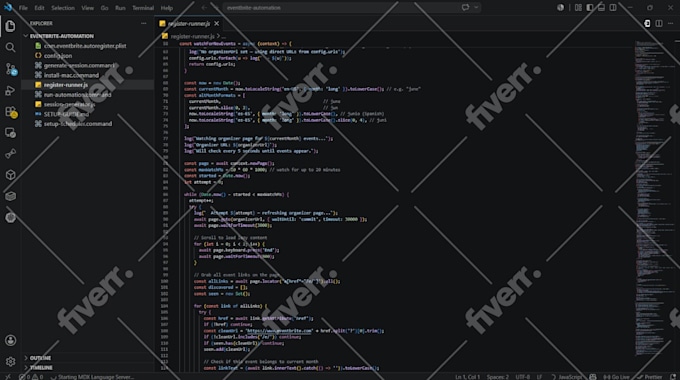
Task: Click the Split Editor Right icon
Action: pyautogui.click(x=659, y=23)
